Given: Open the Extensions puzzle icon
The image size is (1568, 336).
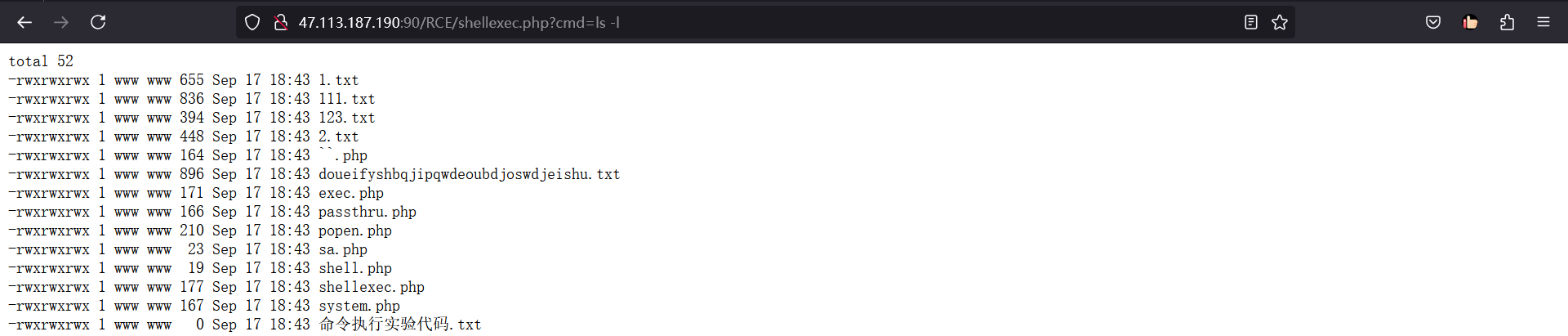Looking at the screenshot, I should click(1507, 22).
